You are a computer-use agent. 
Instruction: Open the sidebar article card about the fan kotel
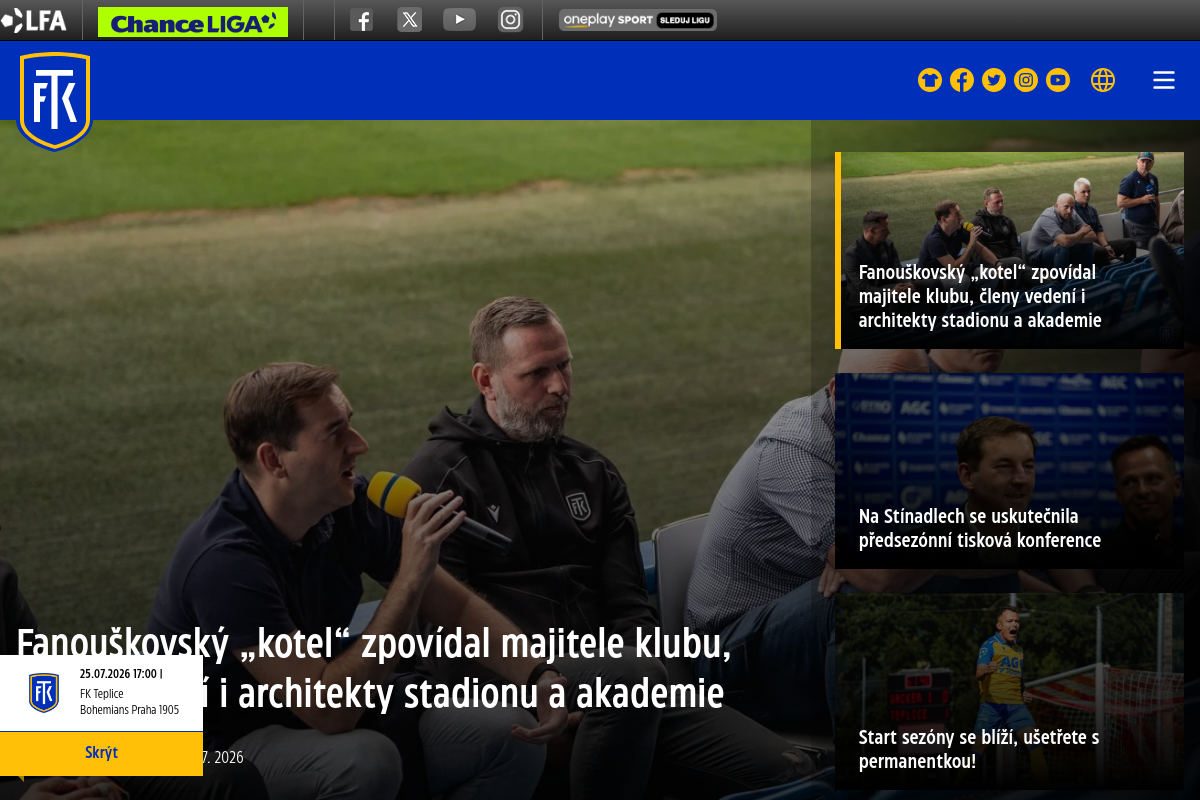pyautogui.click(x=1010, y=250)
